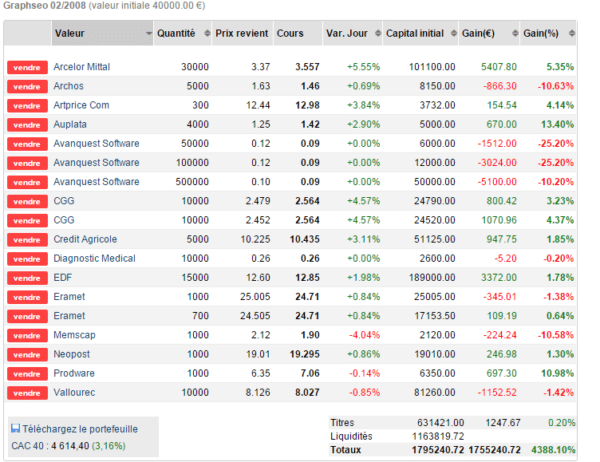Click Liquidités amount 1163819.72

click(438, 436)
